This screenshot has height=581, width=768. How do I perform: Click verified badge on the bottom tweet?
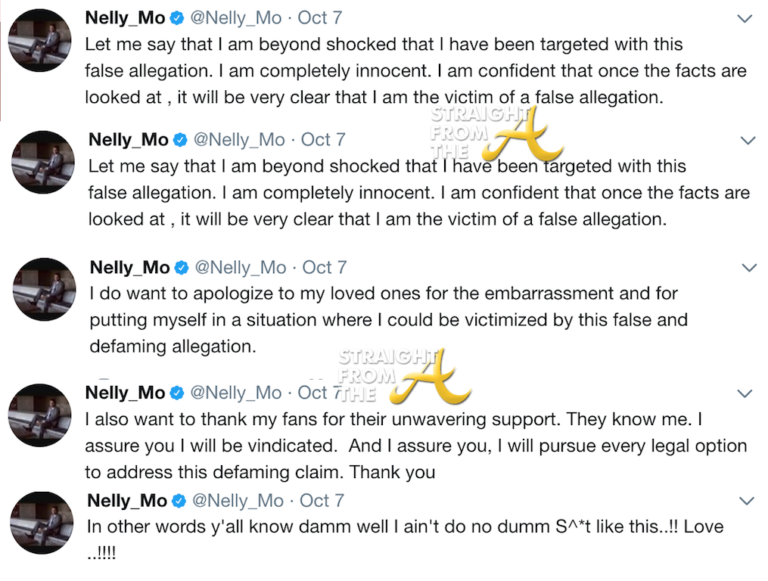[180, 500]
